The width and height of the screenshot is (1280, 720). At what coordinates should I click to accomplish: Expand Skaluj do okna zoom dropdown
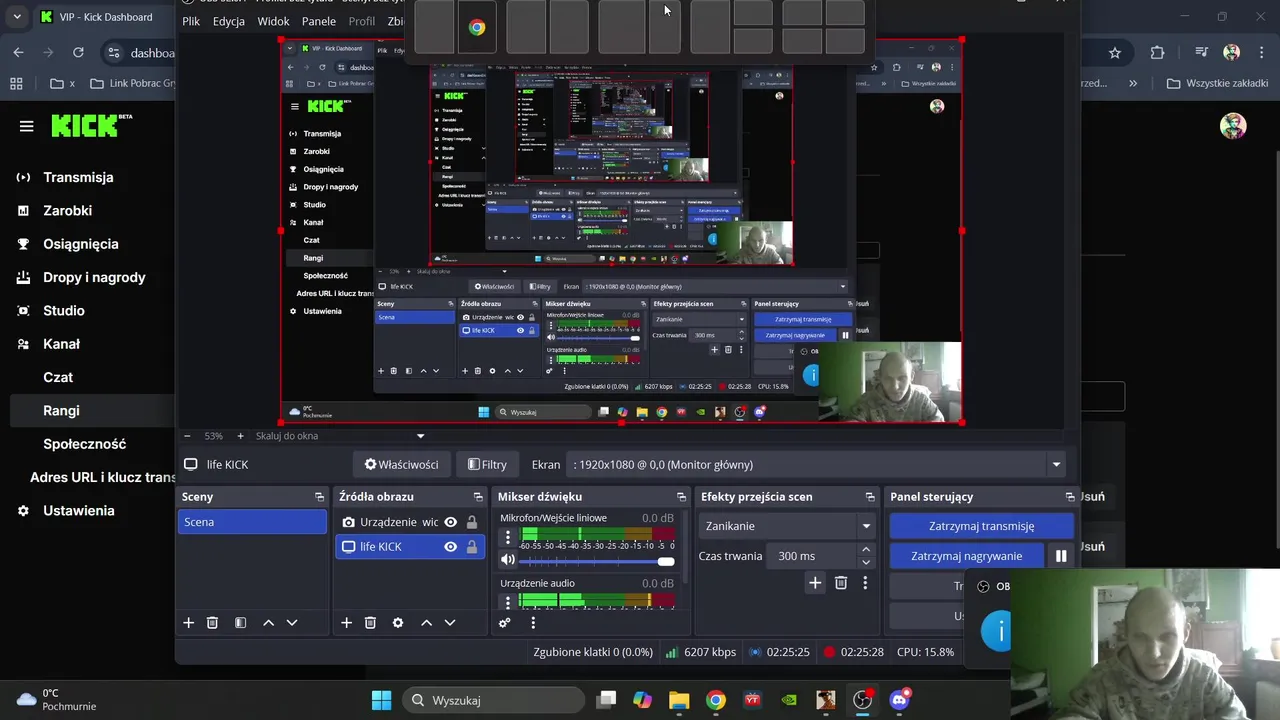420,436
